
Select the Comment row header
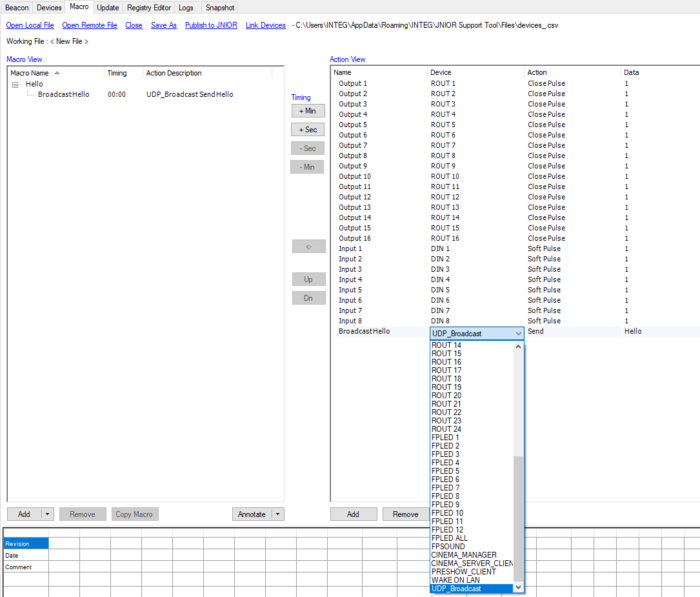coord(26,567)
